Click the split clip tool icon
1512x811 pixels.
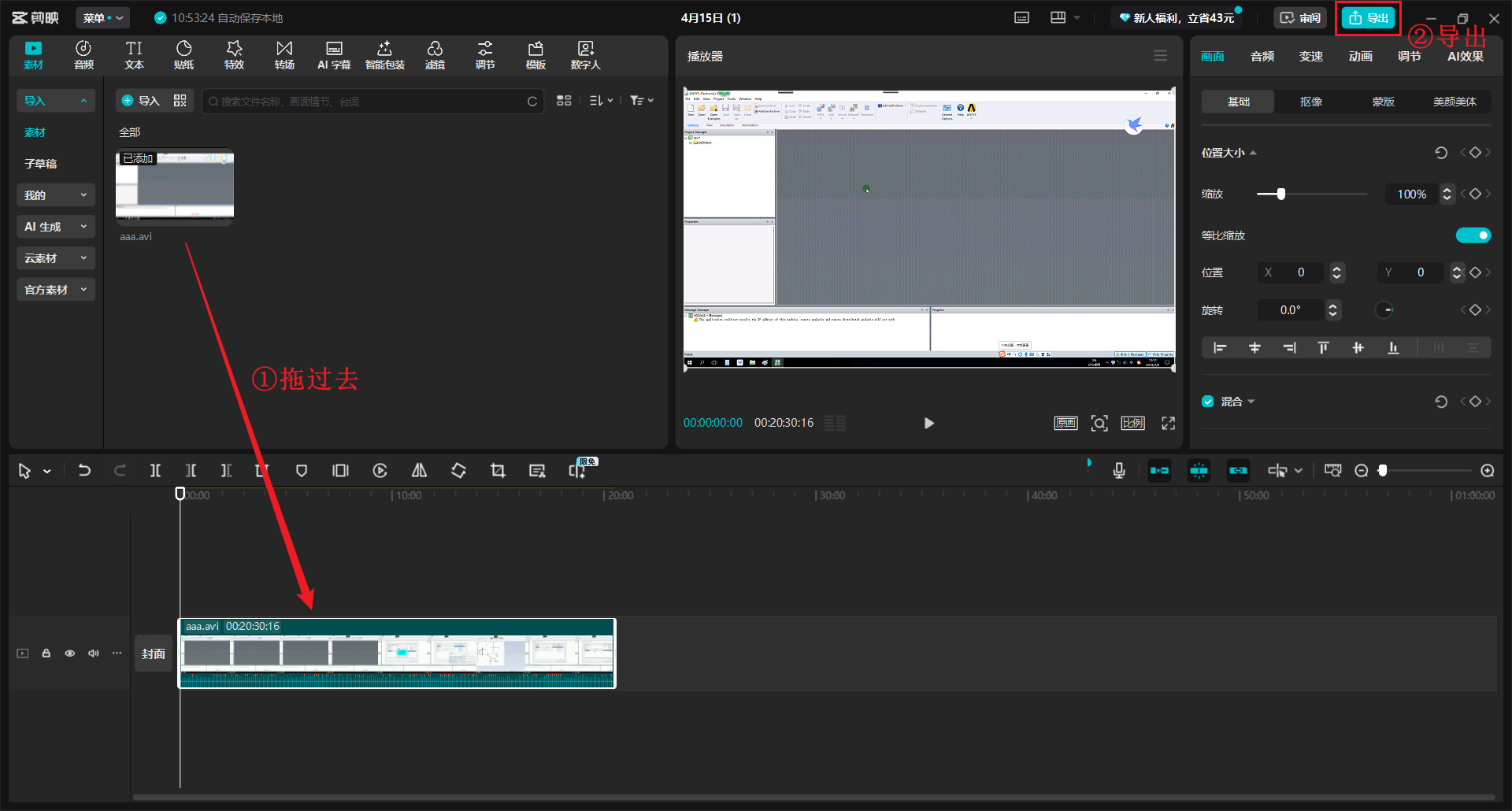click(x=155, y=470)
